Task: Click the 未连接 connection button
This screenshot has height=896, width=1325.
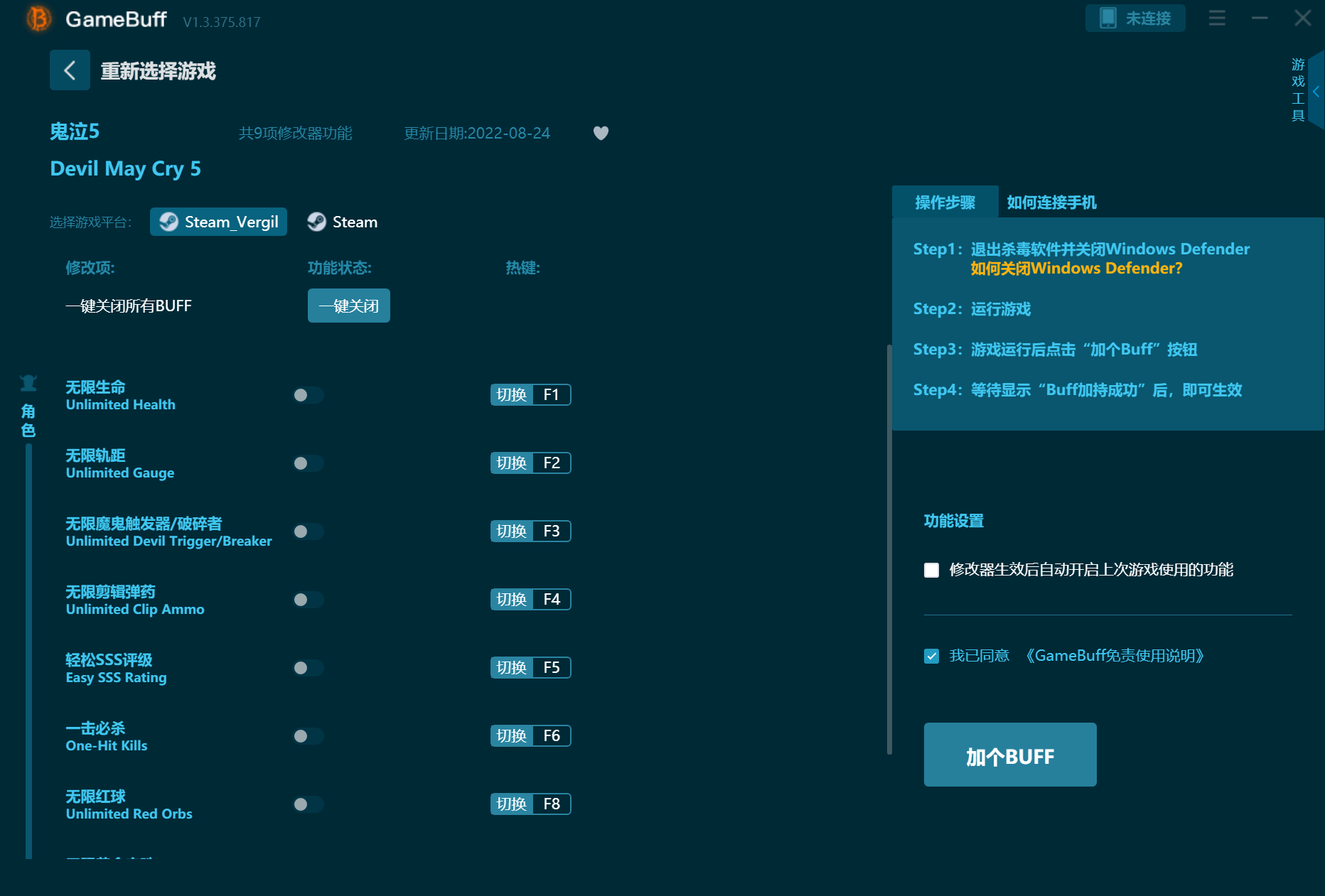Action: [x=1134, y=18]
